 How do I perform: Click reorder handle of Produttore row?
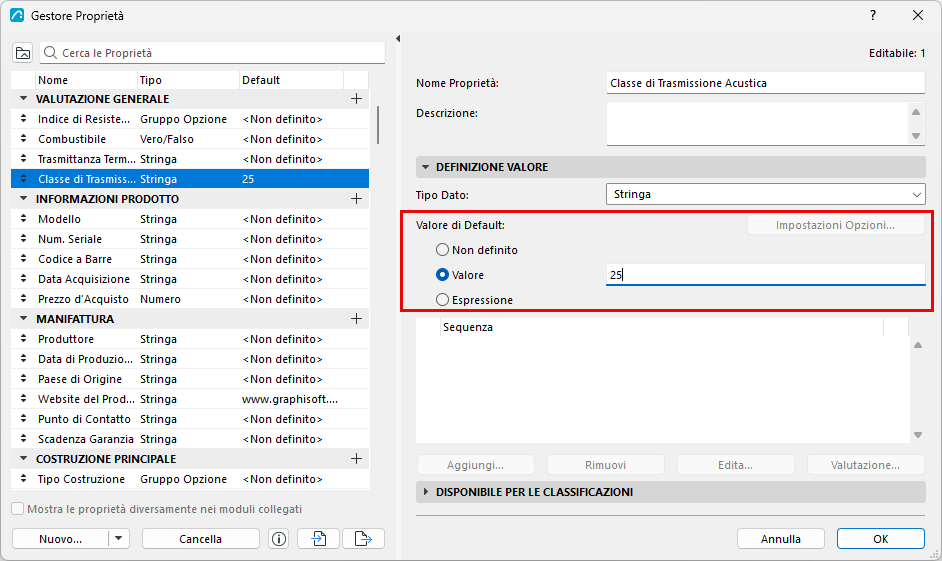(x=23, y=339)
